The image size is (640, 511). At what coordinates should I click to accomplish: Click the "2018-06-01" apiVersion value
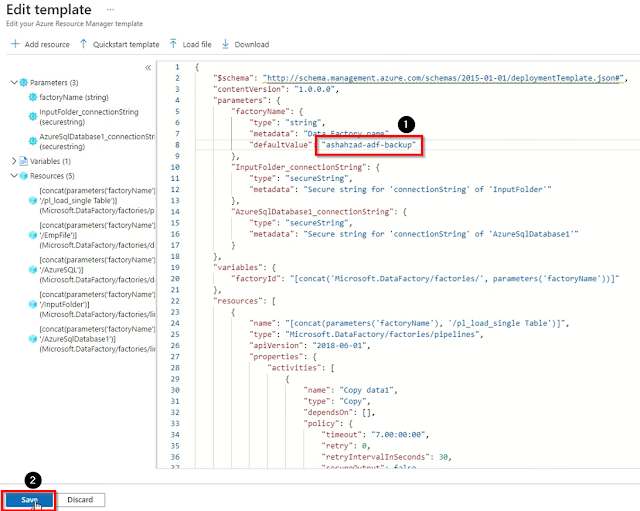point(339,345)
